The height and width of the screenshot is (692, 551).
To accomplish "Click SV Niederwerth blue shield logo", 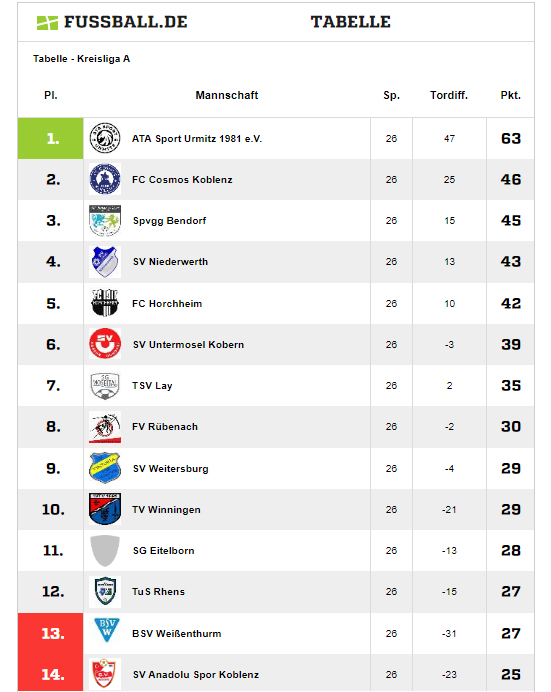I will pyautogui.click(x=105, y=262).
